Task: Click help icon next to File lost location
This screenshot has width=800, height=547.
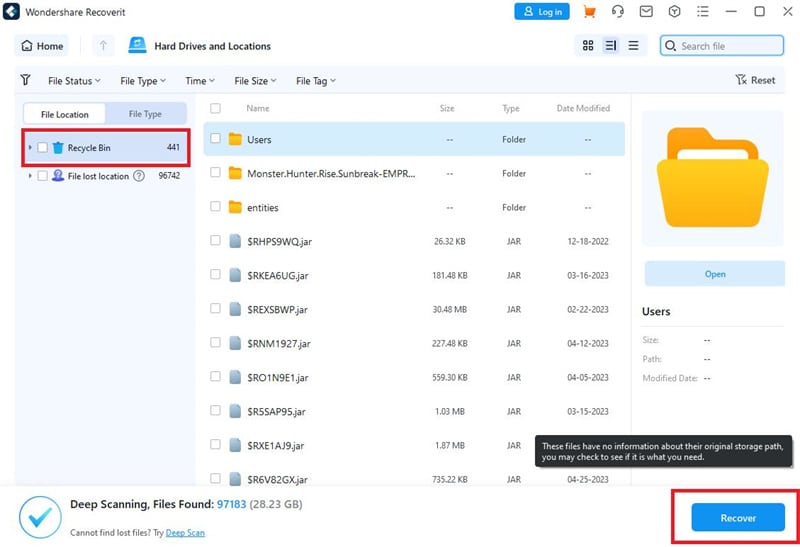Action: tap(139, 176)
